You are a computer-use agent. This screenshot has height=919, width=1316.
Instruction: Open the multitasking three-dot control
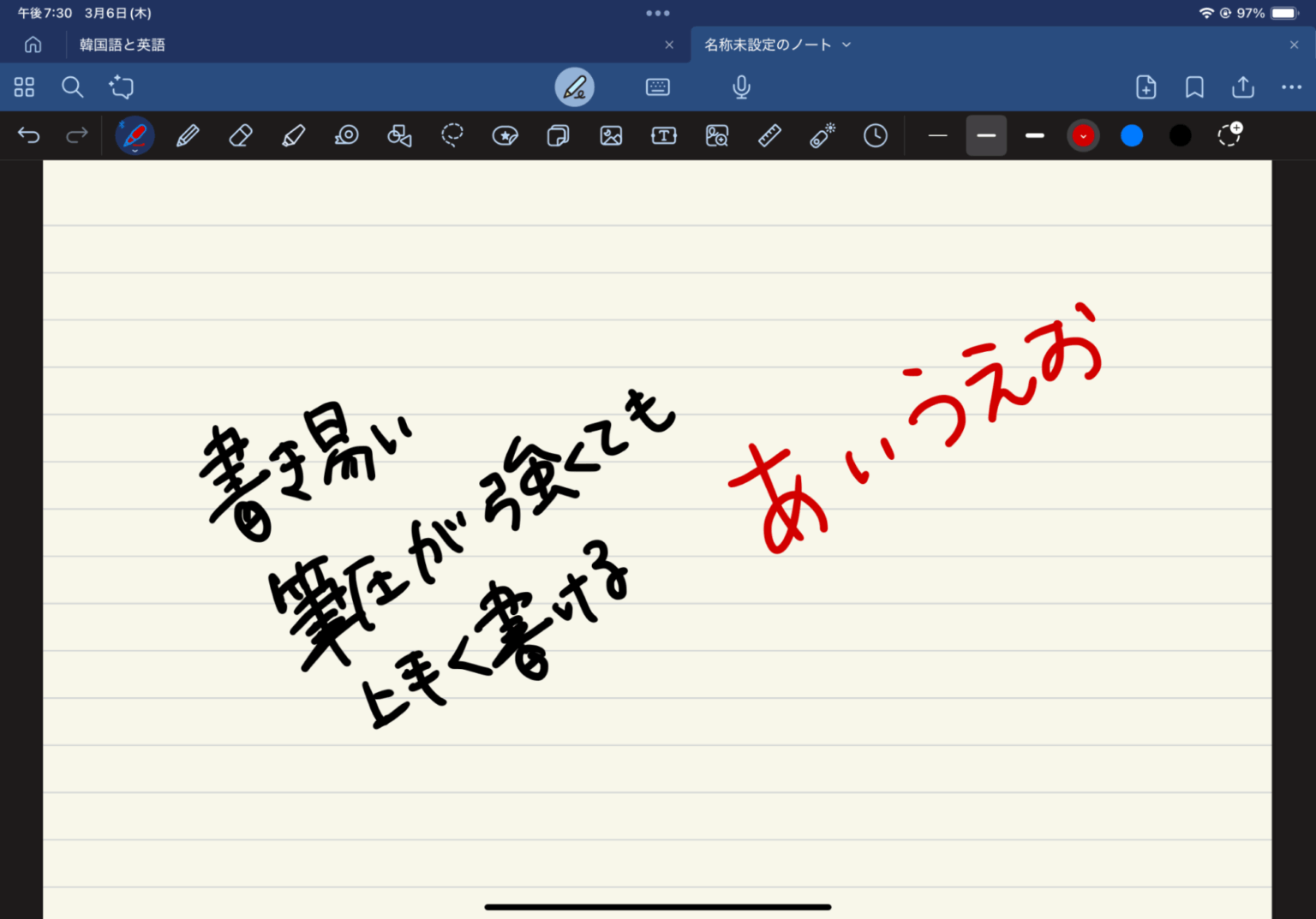pyautogui.click(x=658, y=13)
